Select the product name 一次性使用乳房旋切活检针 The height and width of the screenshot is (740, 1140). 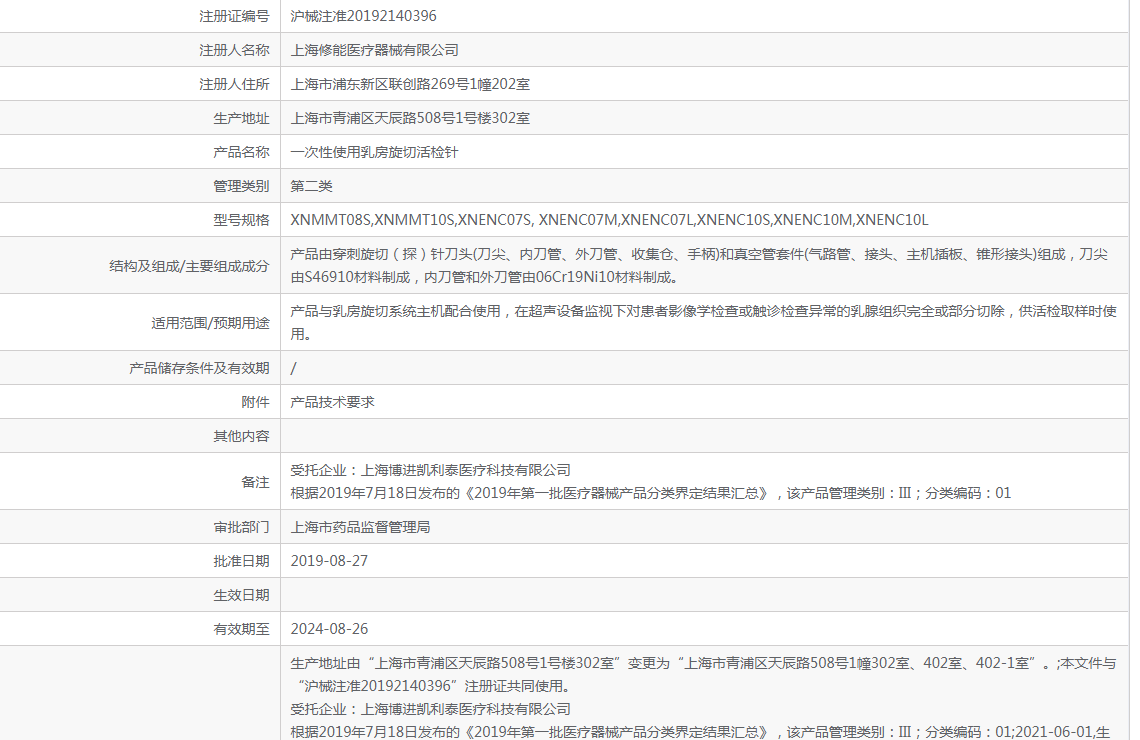pyautogui.click(x=374, y=152)
